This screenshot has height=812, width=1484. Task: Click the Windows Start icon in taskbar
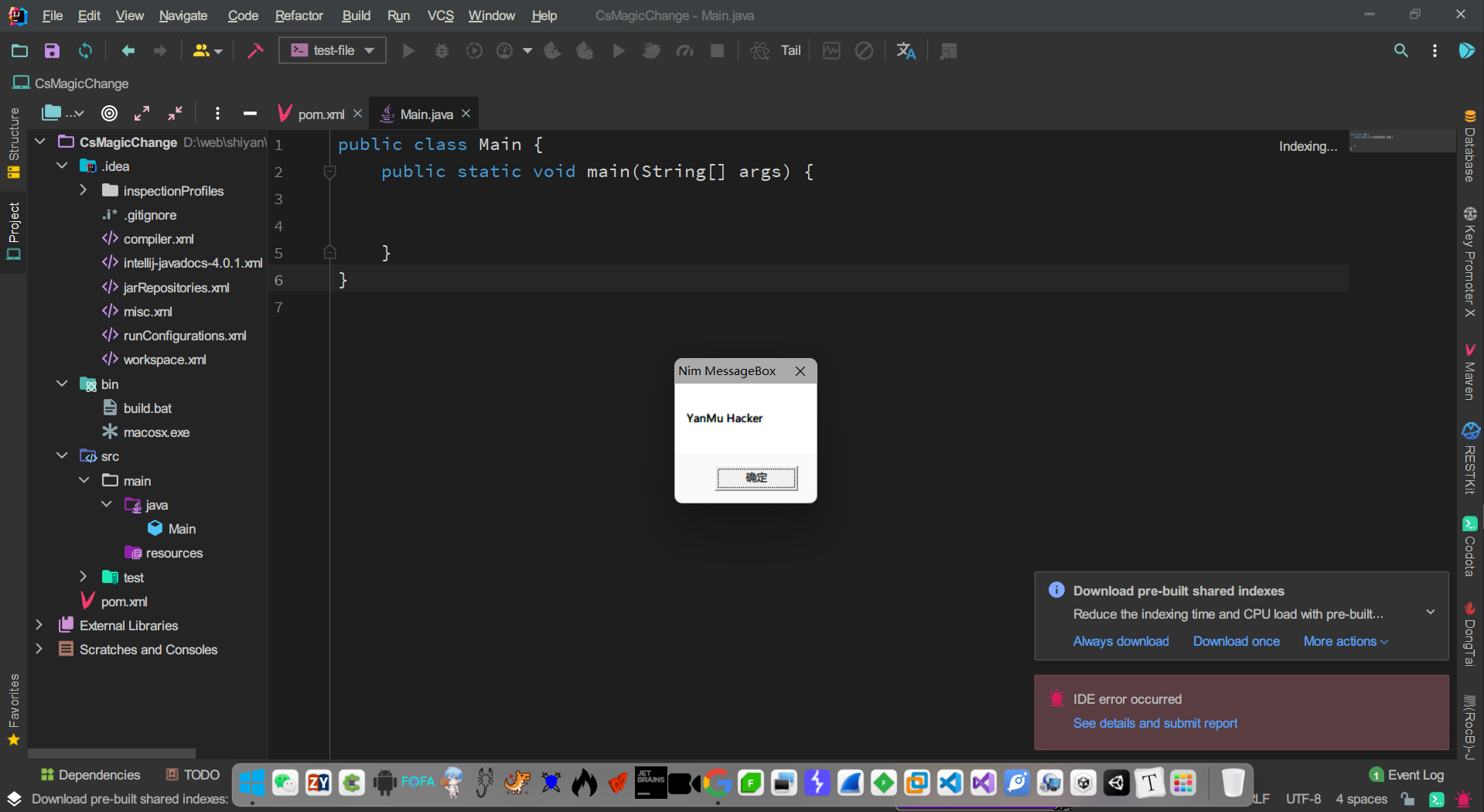coord(251,783)
